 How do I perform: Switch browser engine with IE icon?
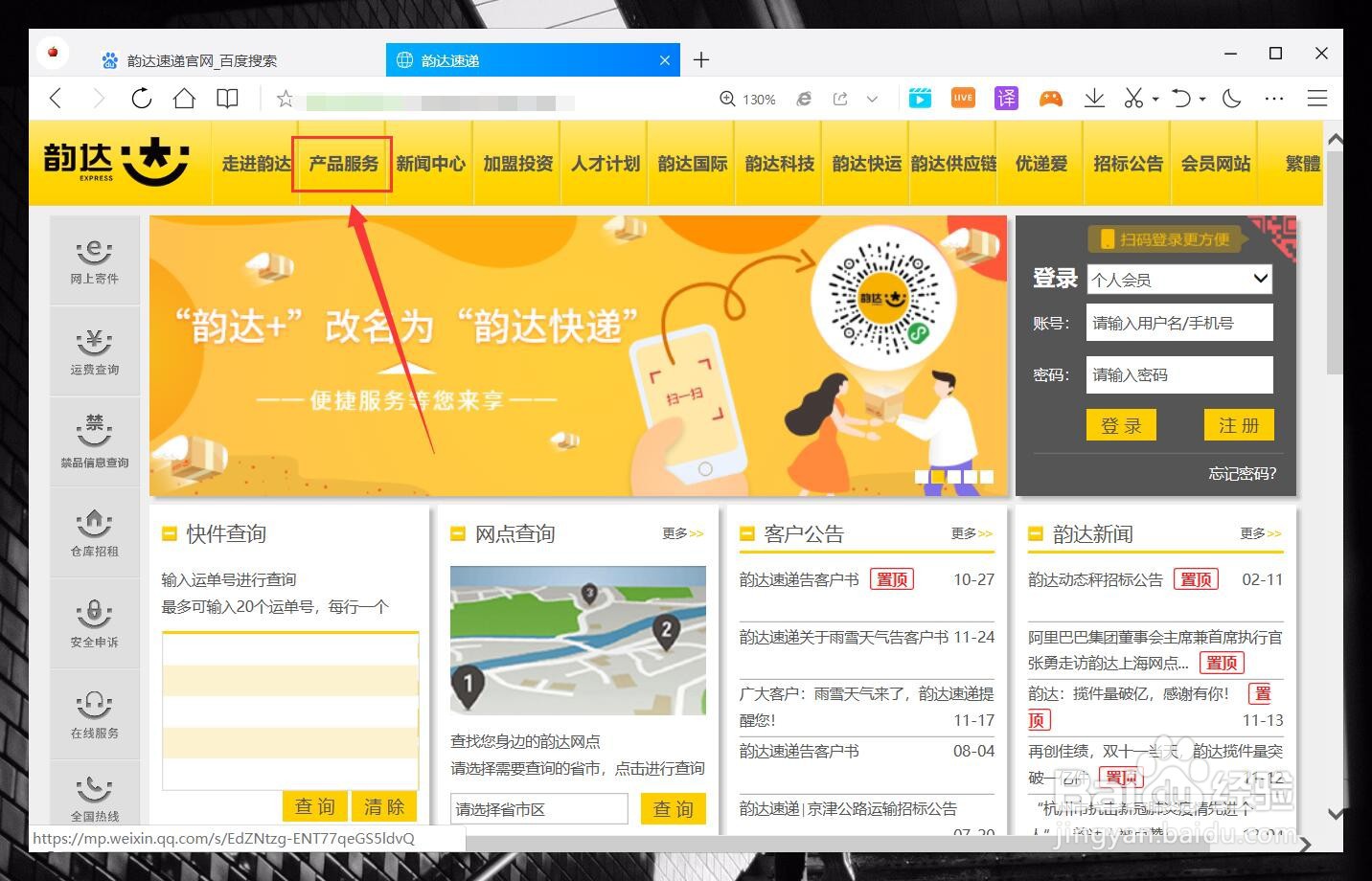pos(805,99)
